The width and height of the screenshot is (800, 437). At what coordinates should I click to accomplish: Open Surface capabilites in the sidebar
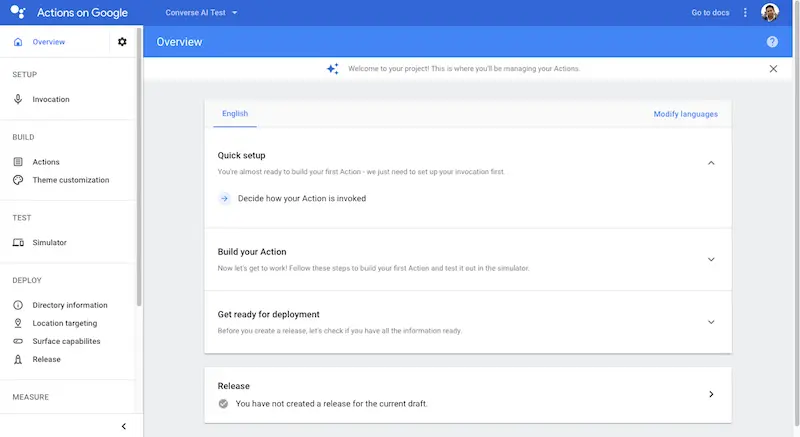66,341
